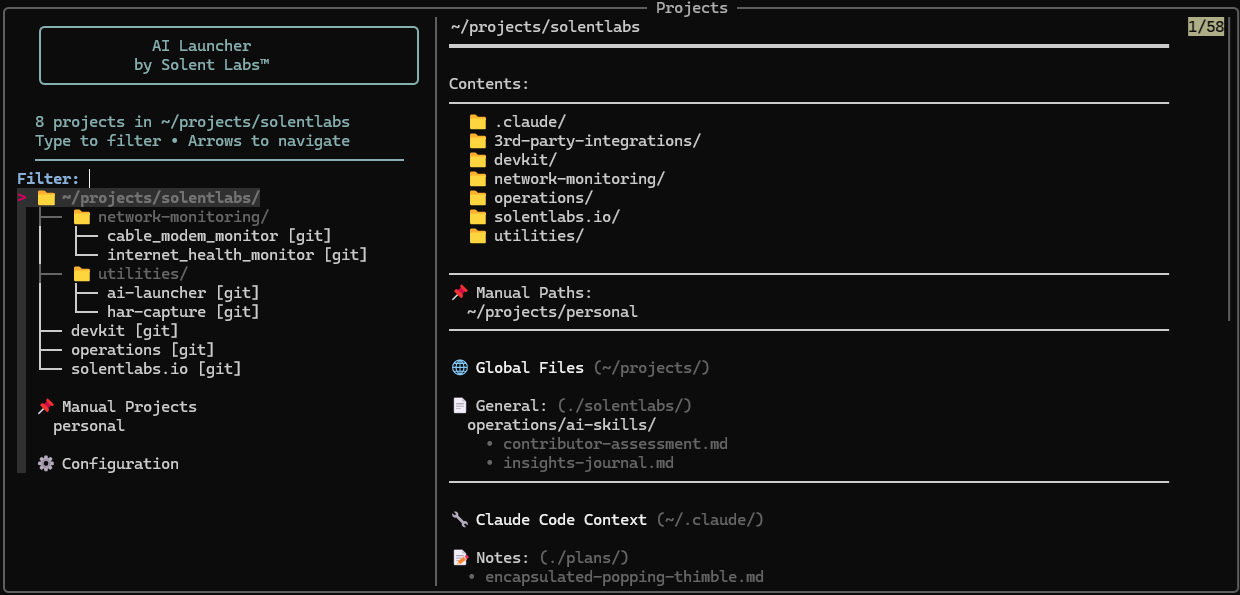Viewport: 1240px width, 595px height.
Task: Click the wrench icon beside Claude Code Context
Action: pos(460,520)
